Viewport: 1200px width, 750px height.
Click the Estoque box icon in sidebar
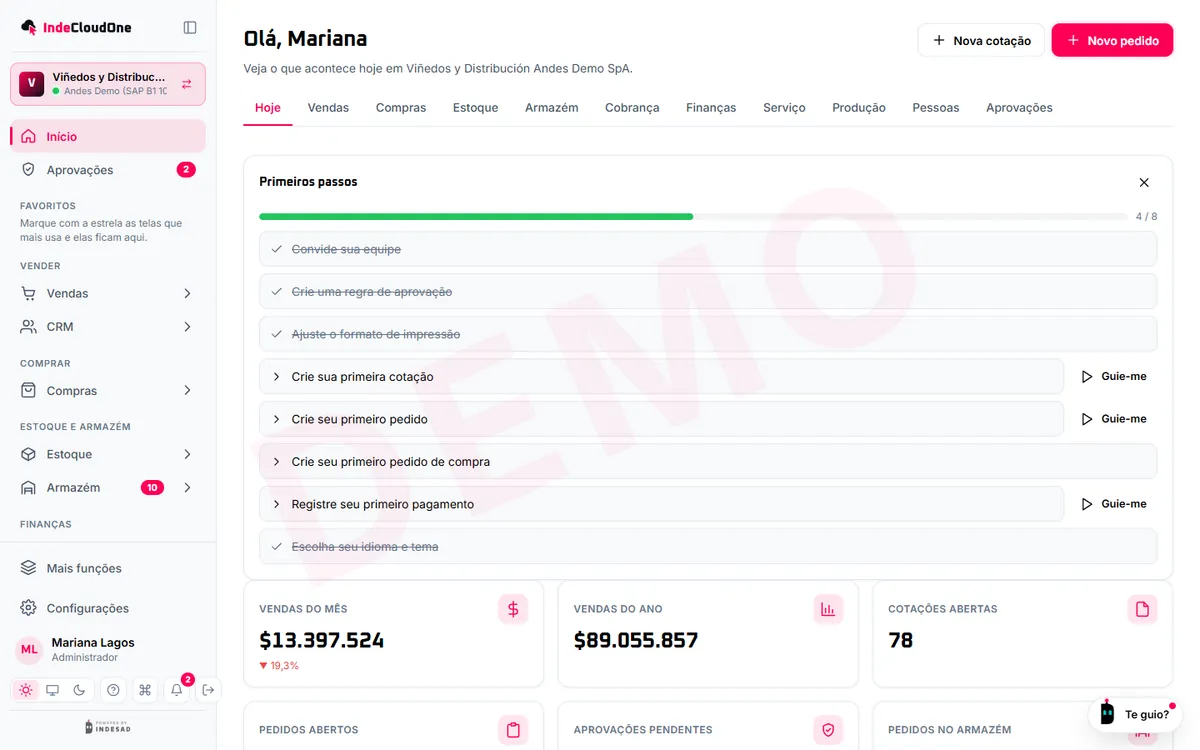click(x=28, y=454)
